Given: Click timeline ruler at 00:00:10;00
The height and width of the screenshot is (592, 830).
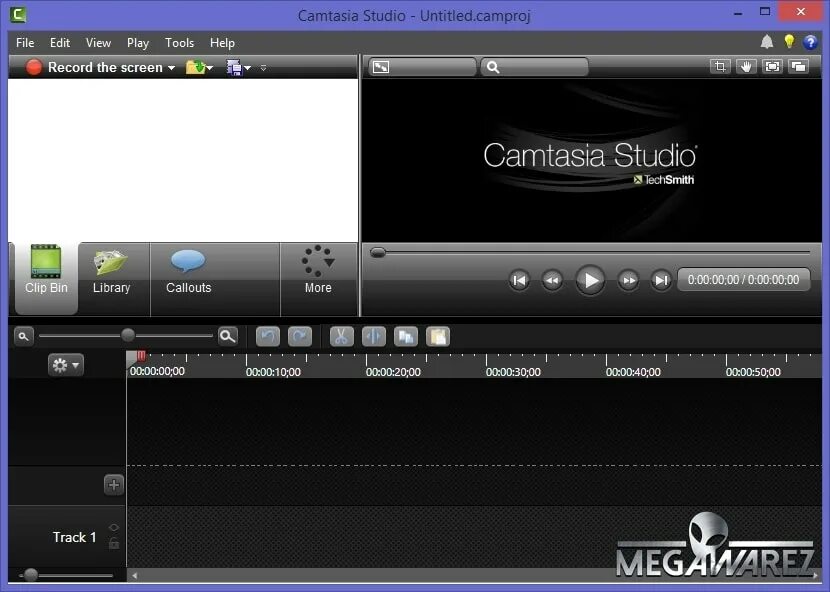Looking at the screenshot, I should pyautogui.click(x=273, y=372).
